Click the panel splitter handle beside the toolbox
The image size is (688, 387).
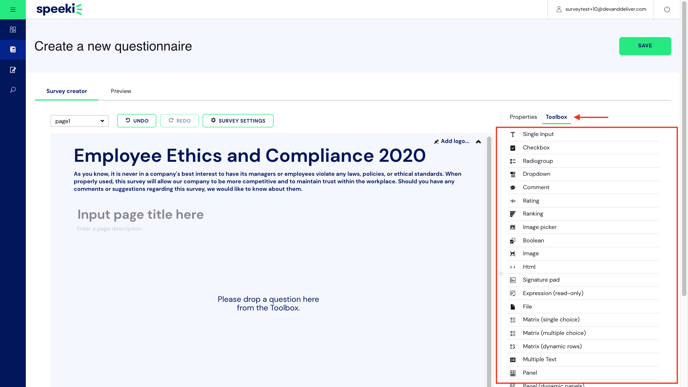(x=501, y=273)
